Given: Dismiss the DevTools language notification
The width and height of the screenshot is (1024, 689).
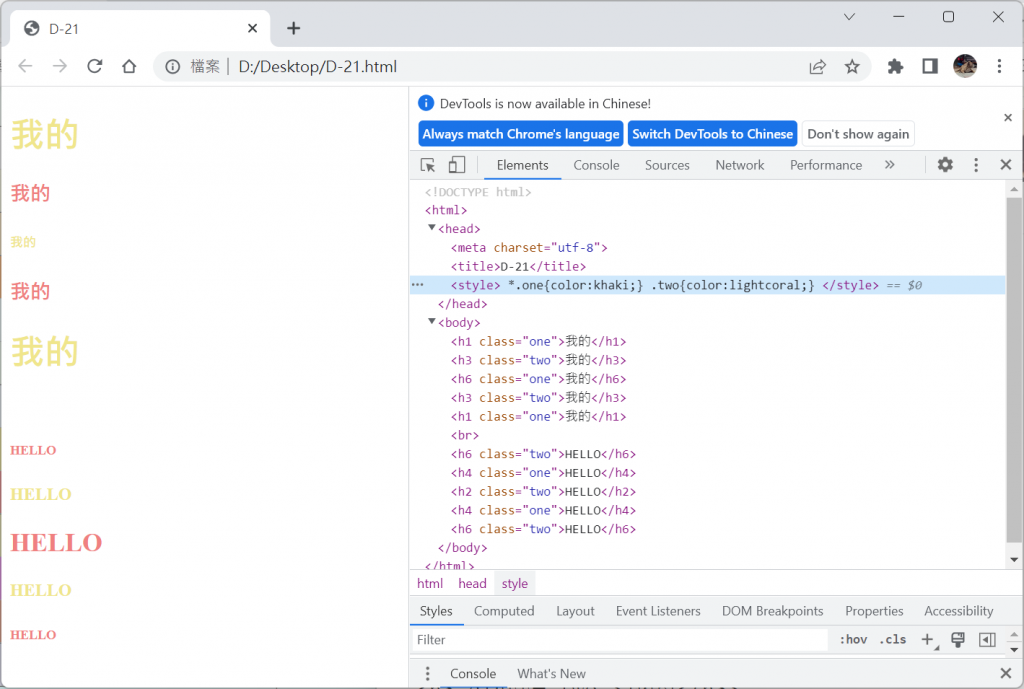Looking at the screenshot, I should tap(1008, 118).
